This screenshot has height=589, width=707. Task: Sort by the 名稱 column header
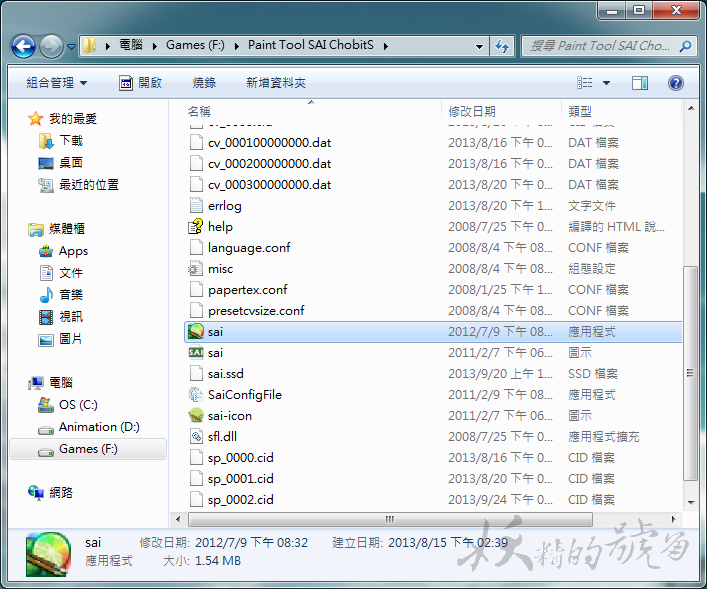point(199,111)
